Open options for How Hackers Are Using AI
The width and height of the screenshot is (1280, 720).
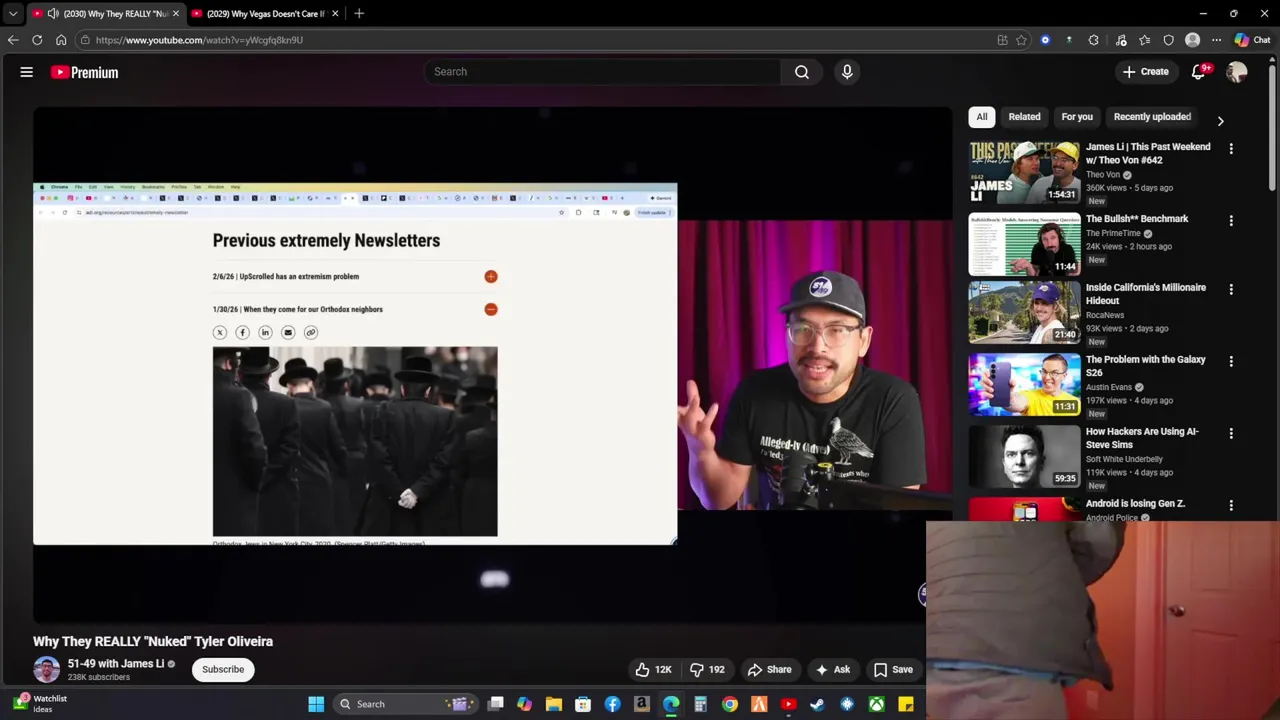(x=1231, y=434)
